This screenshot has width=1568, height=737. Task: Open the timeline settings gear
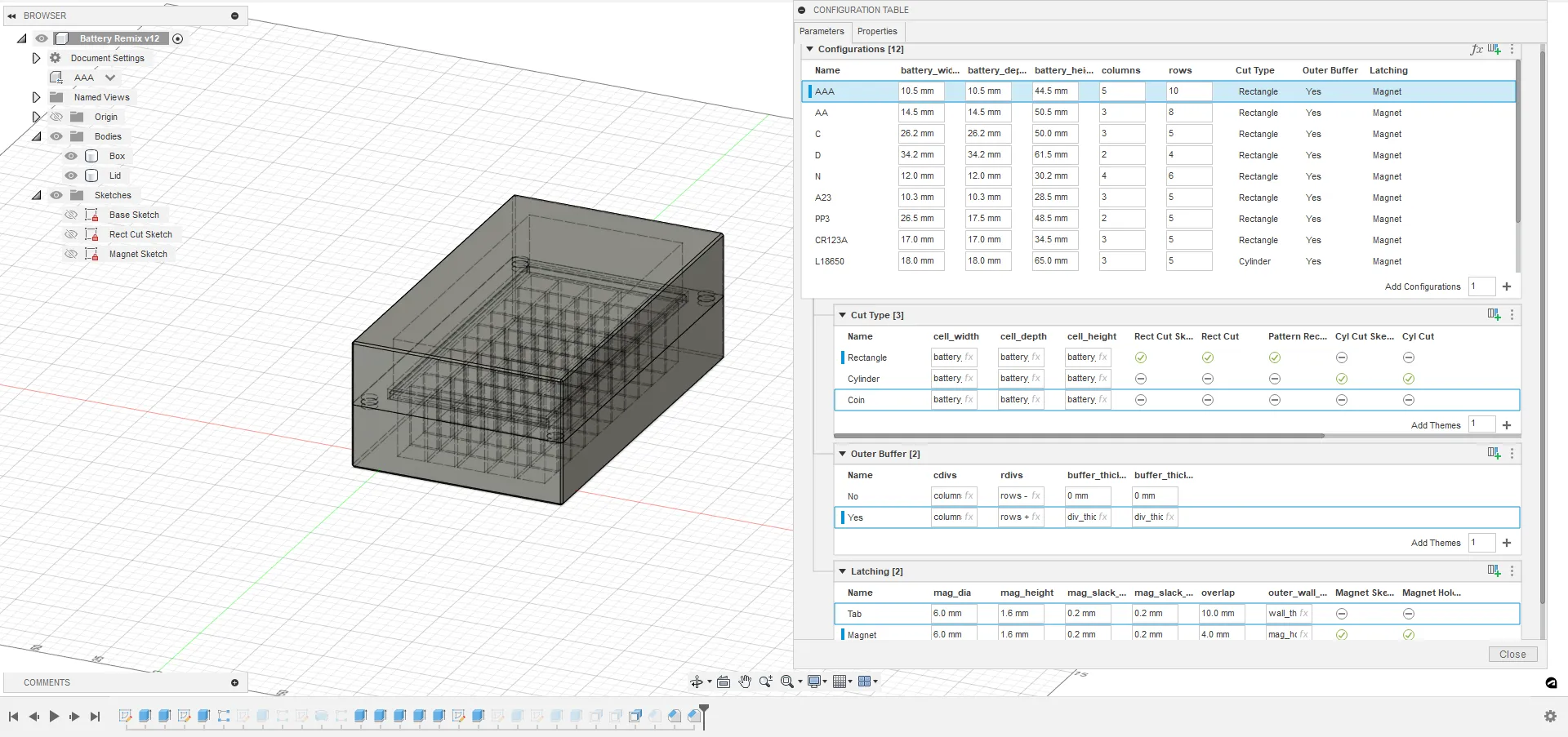tap(1550, 716)
